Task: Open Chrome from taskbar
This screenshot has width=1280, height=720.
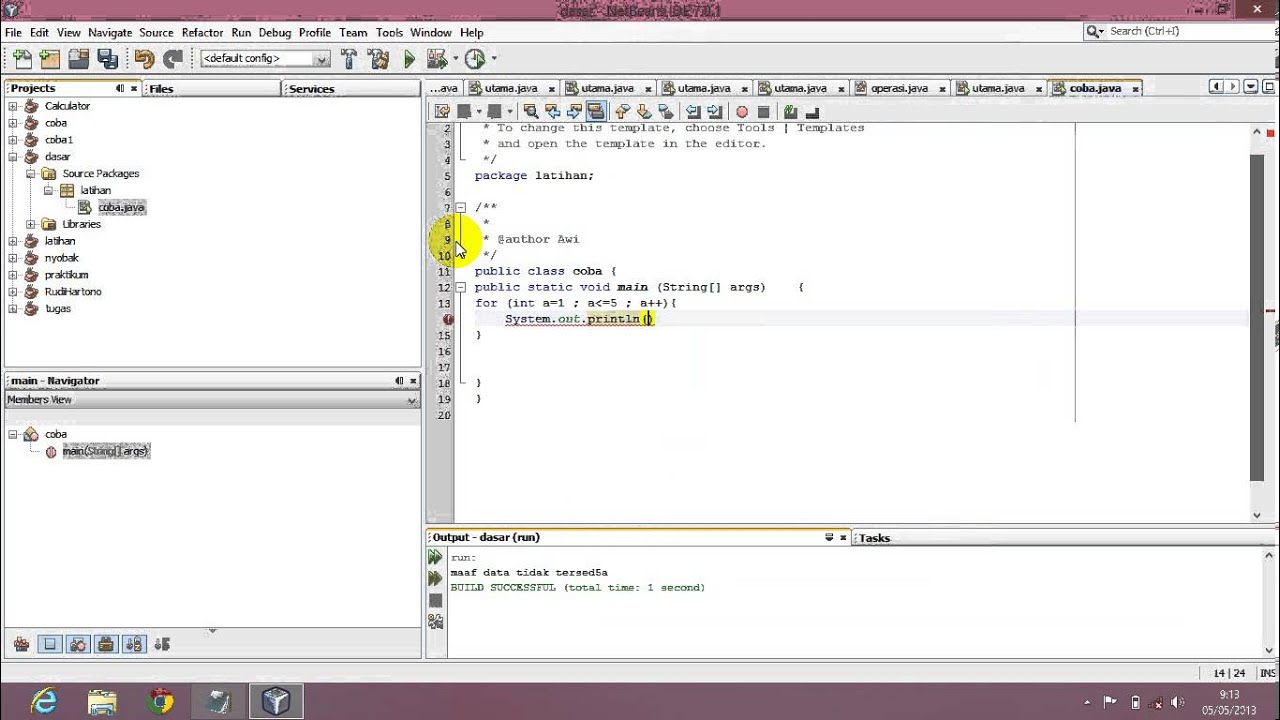Action: click(160, 701)
